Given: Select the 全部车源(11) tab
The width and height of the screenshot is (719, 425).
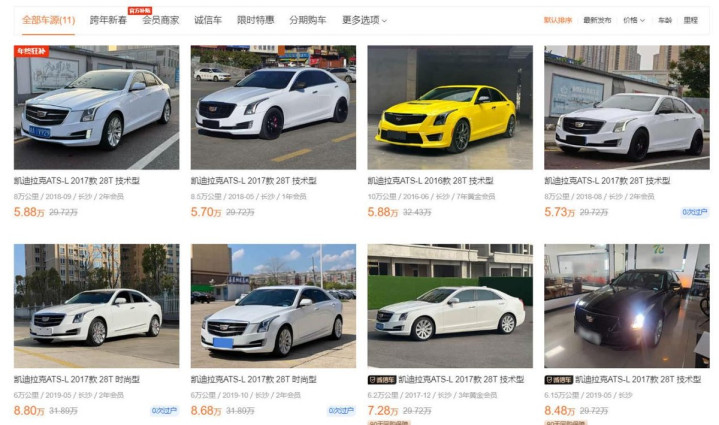Looking at the screenshot, I should pyautogui.click(x=48, y=20).
